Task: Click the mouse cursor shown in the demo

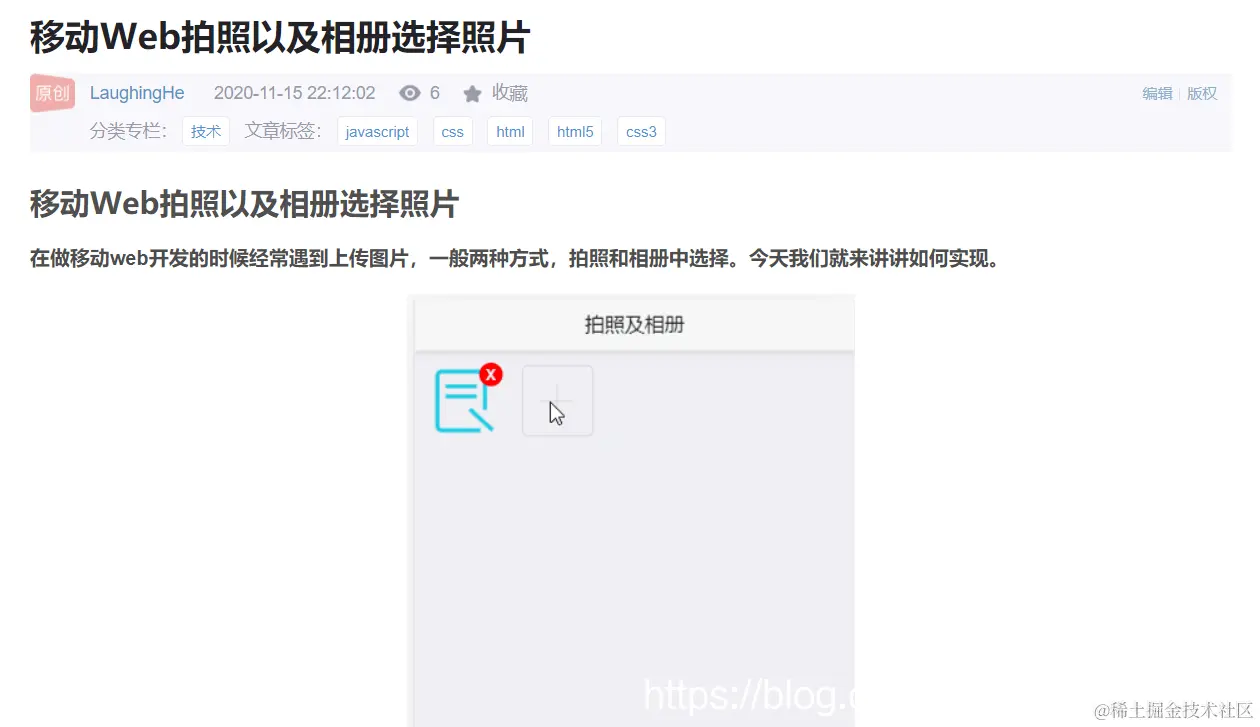Action: [556, 412]
